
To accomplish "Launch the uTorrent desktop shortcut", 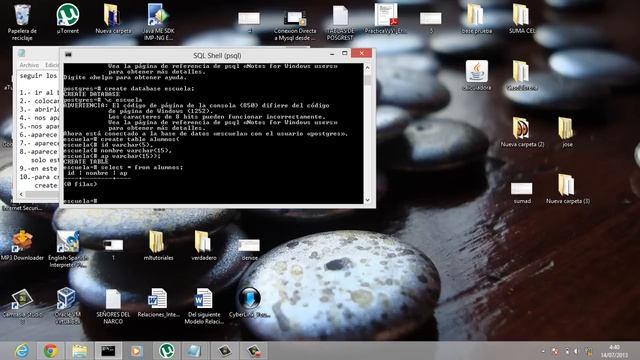I will coord(68,18).
